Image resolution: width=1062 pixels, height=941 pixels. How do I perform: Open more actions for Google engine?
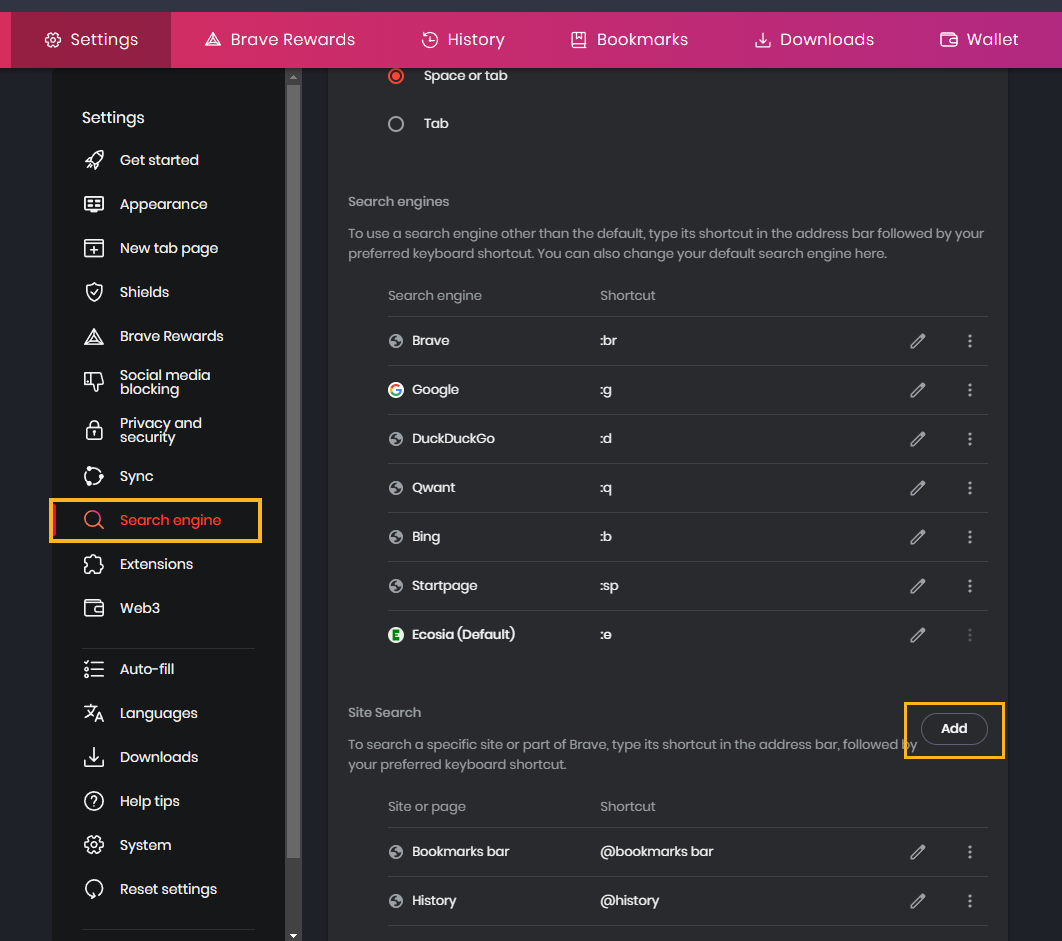(969, 390)
